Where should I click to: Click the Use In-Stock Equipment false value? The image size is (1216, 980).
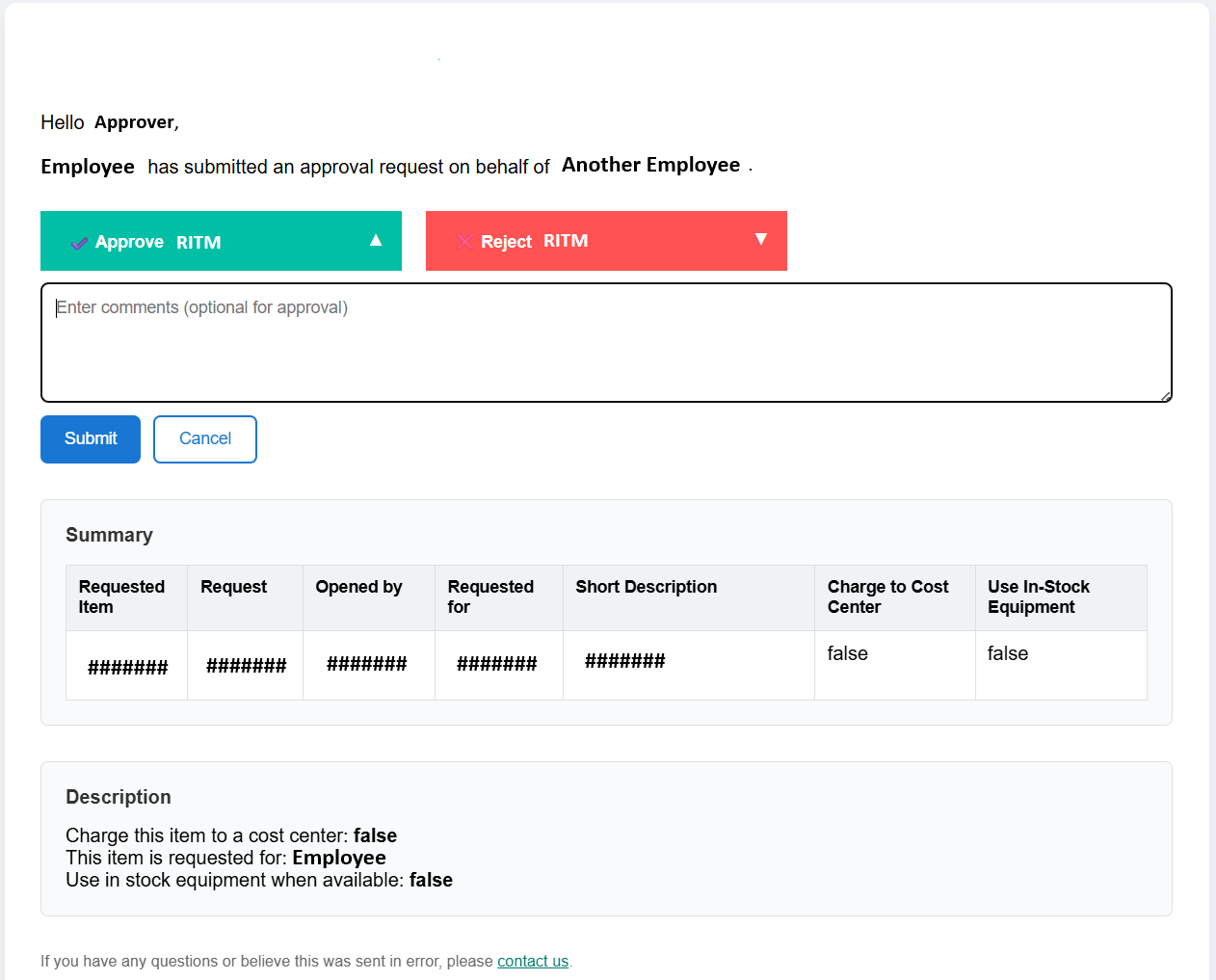(x=1007, y=653)
